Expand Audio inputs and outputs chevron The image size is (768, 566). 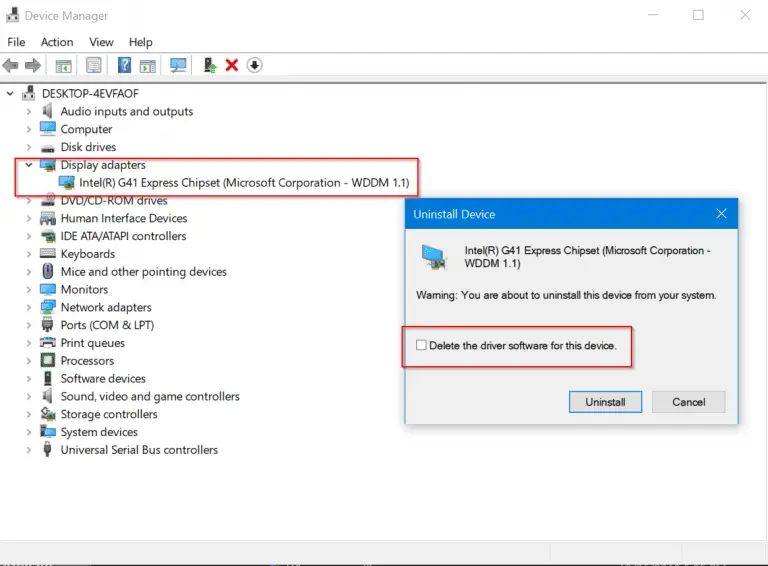(x=29, y=112)
